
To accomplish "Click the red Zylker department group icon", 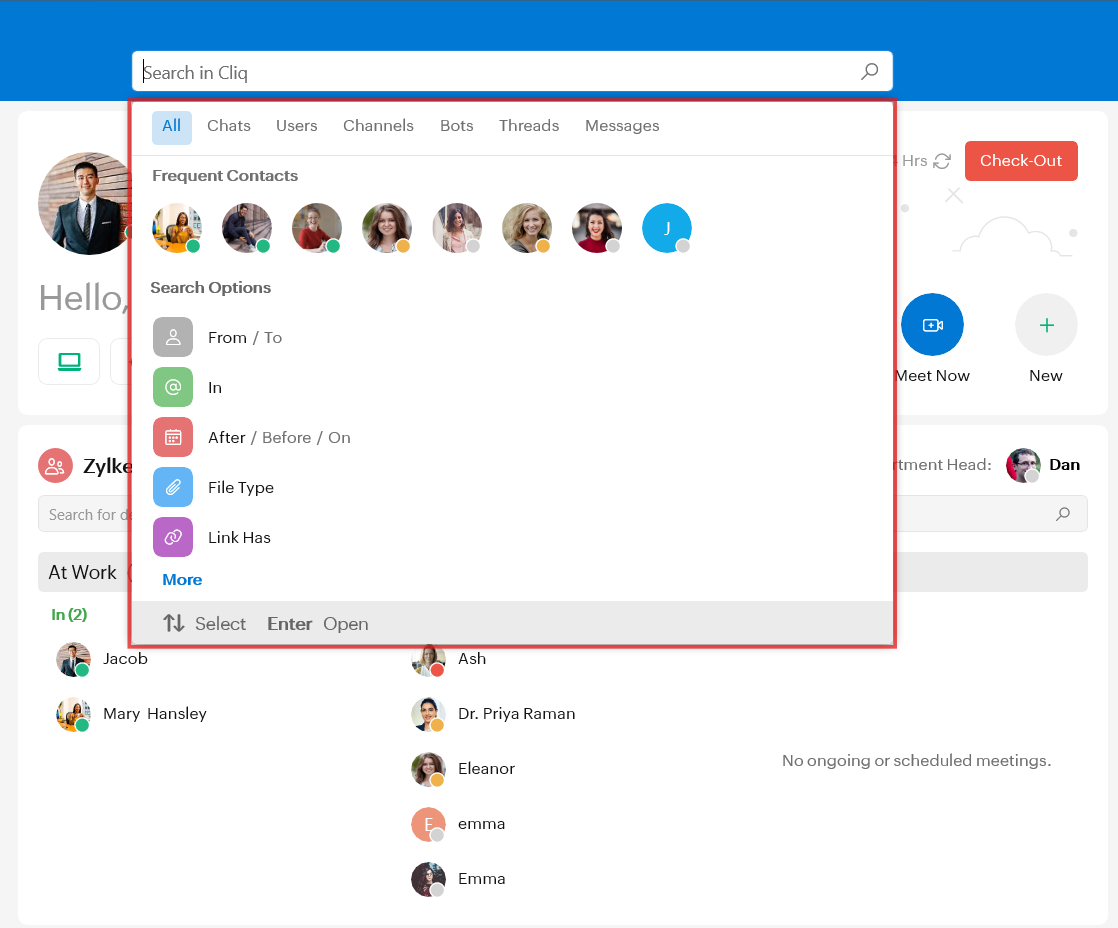I will click(56, 466).
